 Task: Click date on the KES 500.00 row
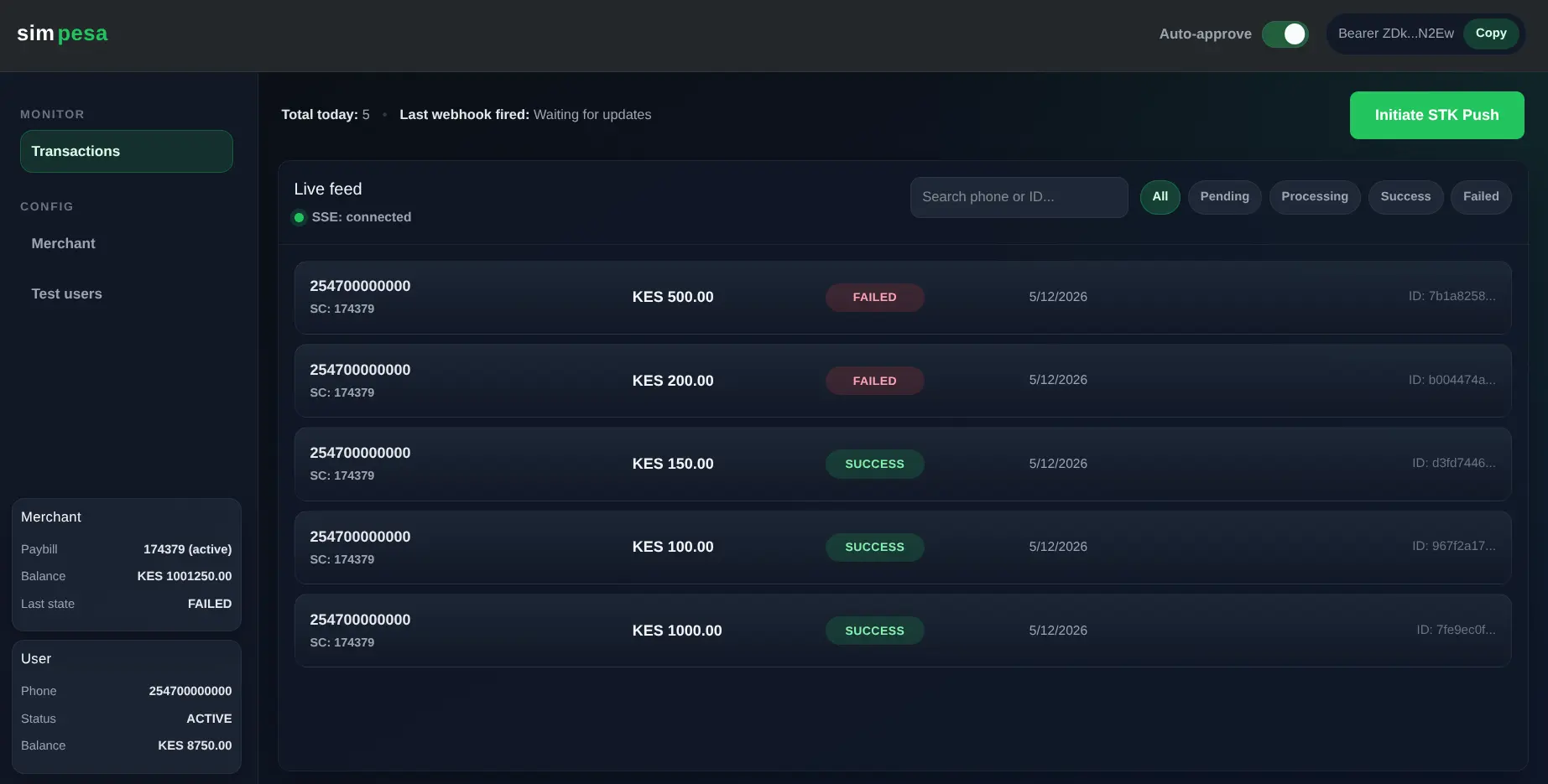(x=1058, y=297)
